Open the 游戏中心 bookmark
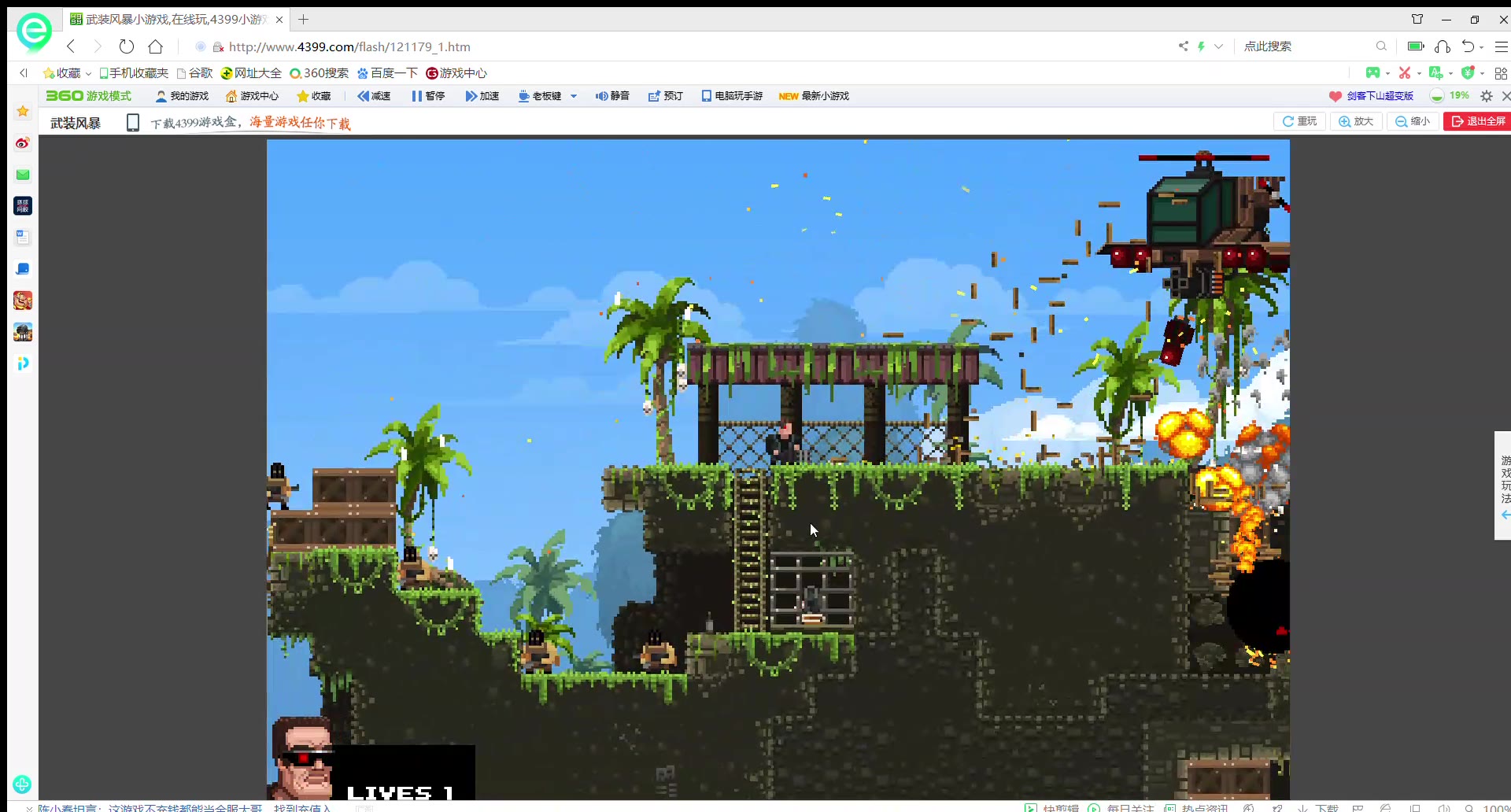The width and height of the screenshot is (1511, 812). pos(456,73)
